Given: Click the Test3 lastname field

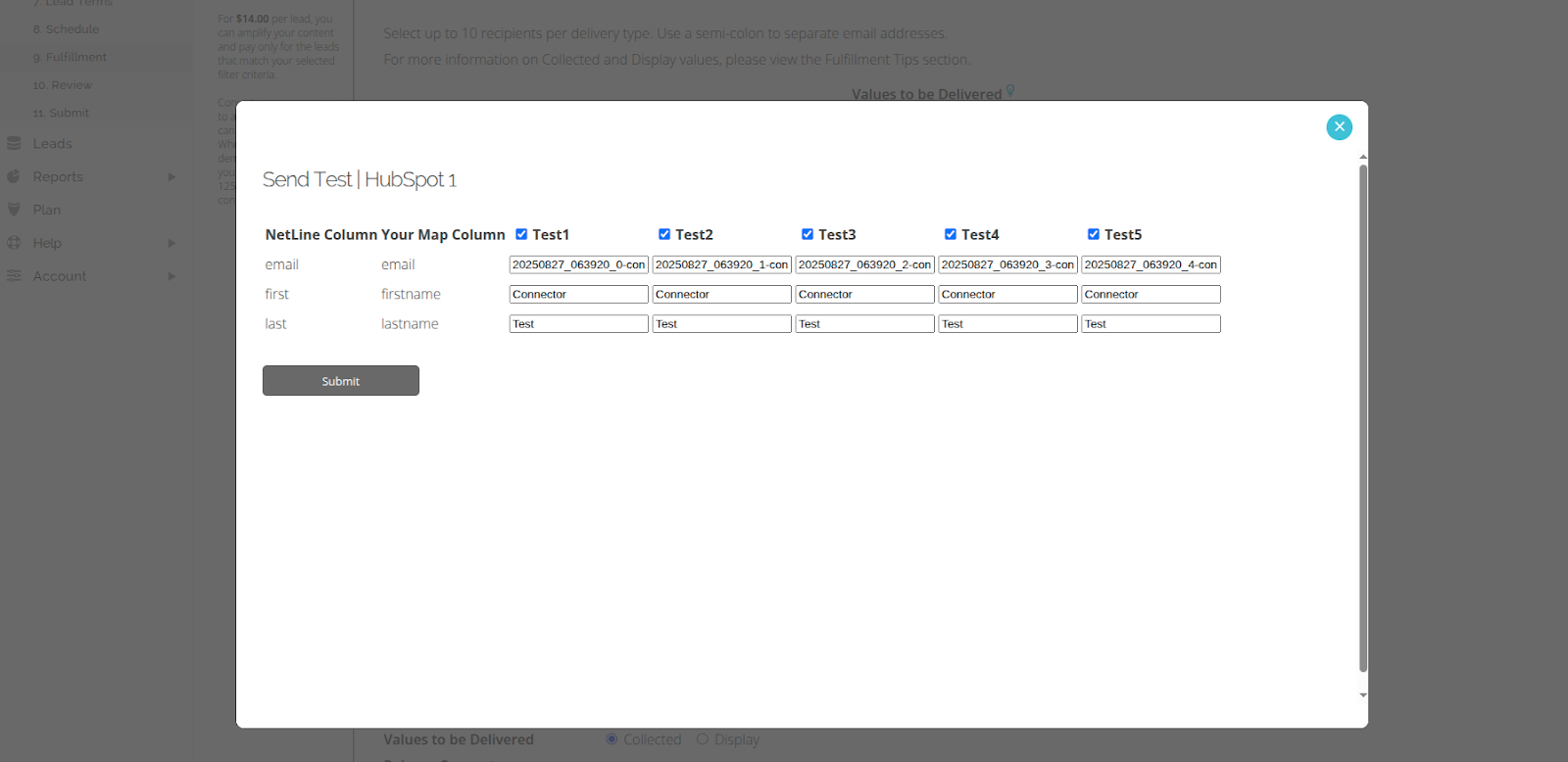Looking at the screenshot, I should point(865,323).
